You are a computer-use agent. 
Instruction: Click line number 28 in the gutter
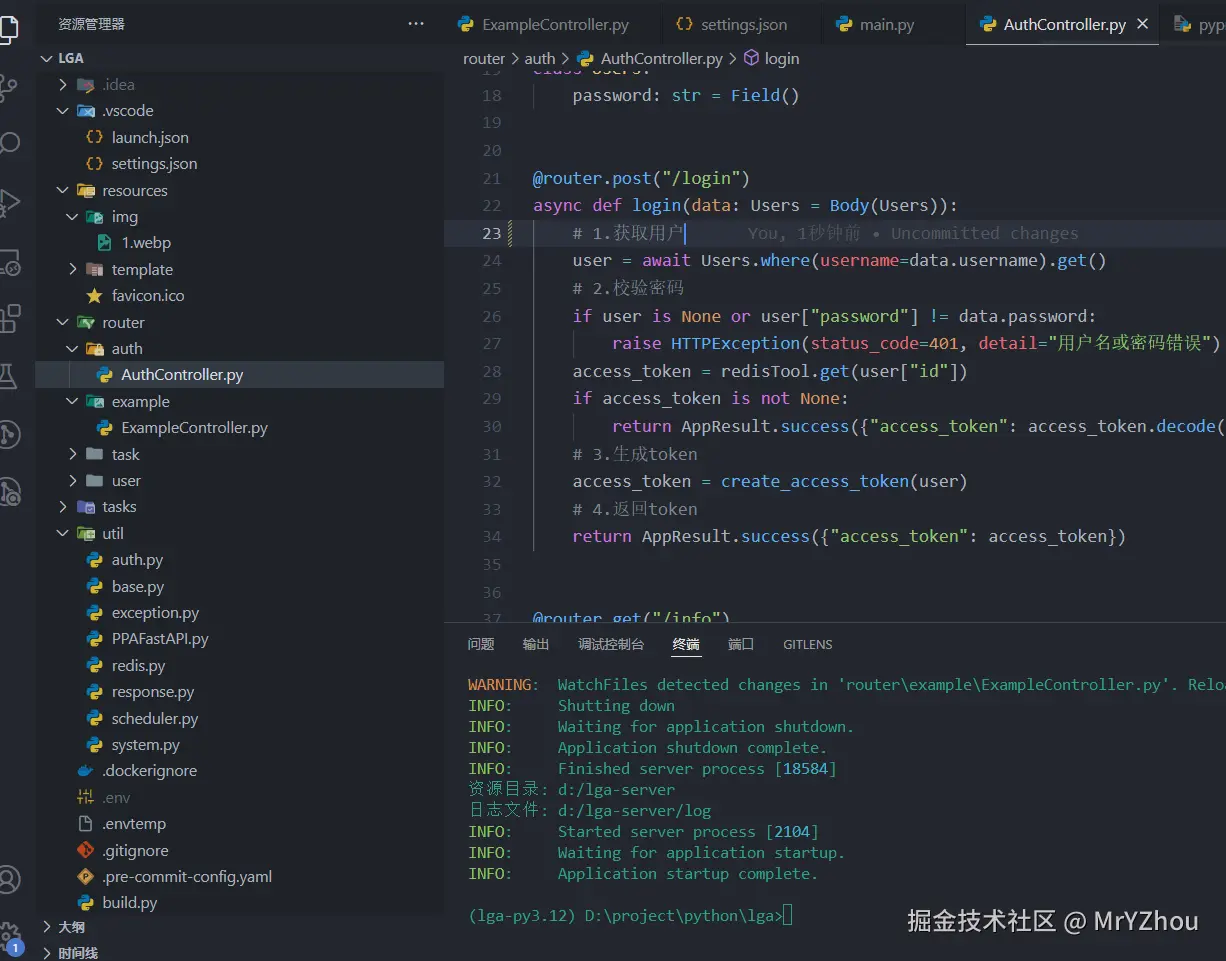pos(491,371)
